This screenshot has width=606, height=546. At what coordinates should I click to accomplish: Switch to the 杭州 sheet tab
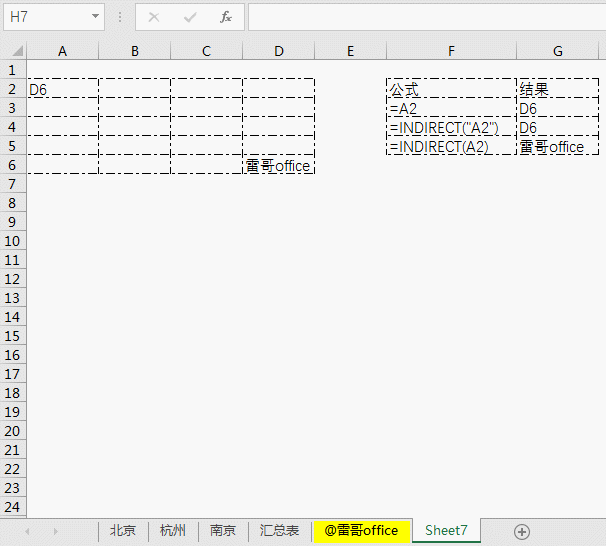173,531
